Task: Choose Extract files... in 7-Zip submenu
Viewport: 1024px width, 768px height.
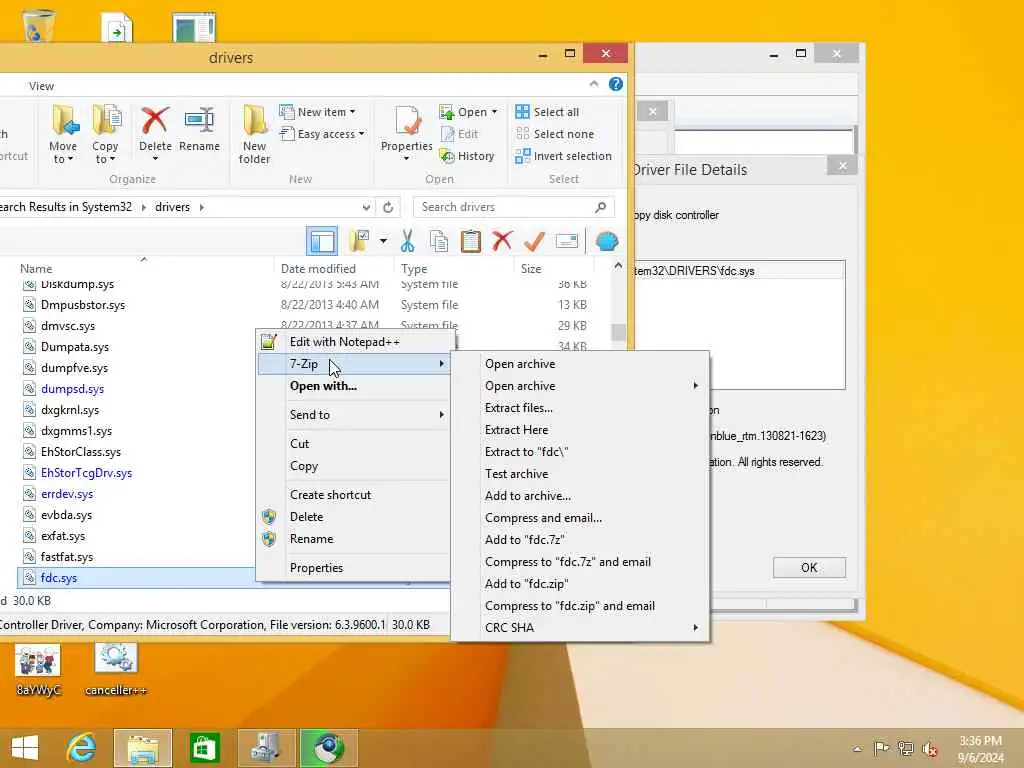Action: [580, 408]
